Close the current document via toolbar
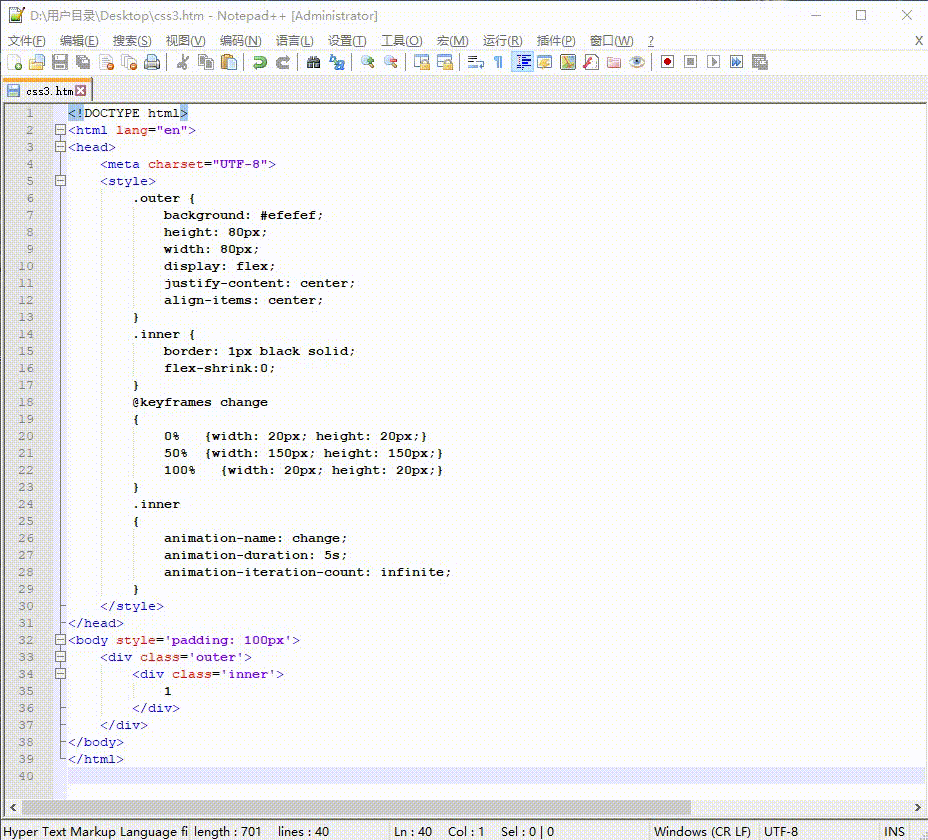The width and height of the screenshot is (928, 840). coord(107,62)
